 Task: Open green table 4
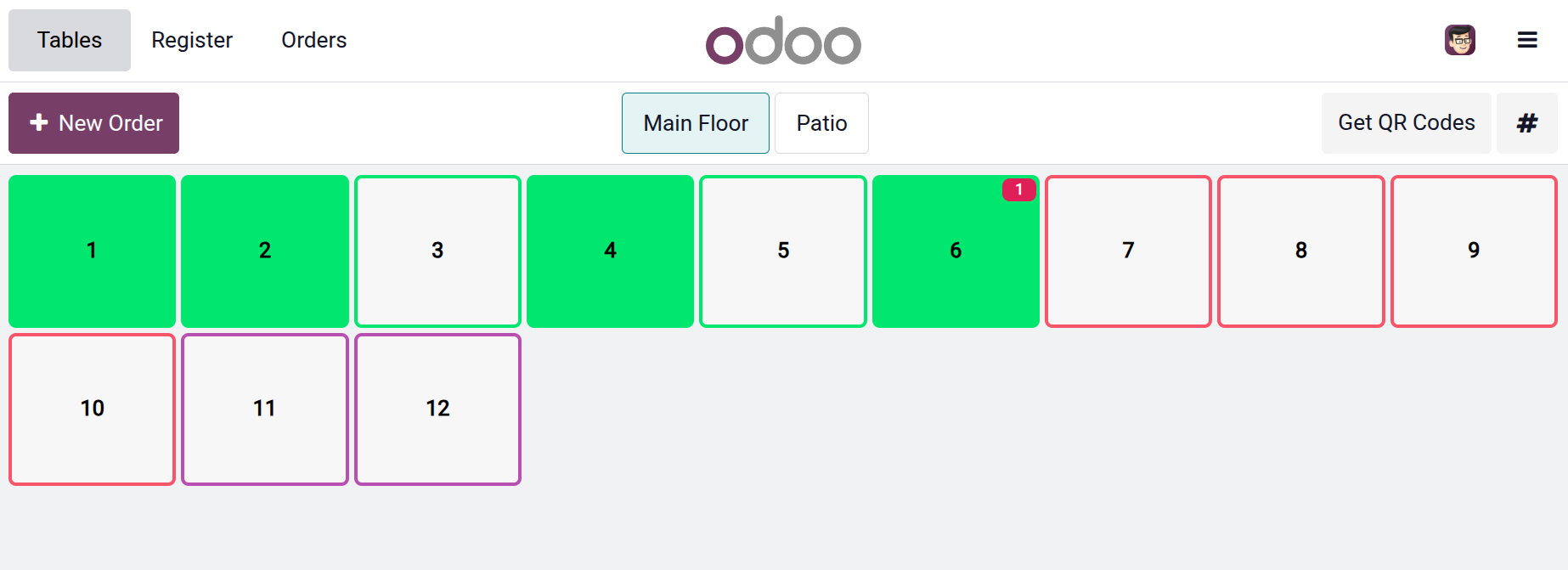click(610, 251)
